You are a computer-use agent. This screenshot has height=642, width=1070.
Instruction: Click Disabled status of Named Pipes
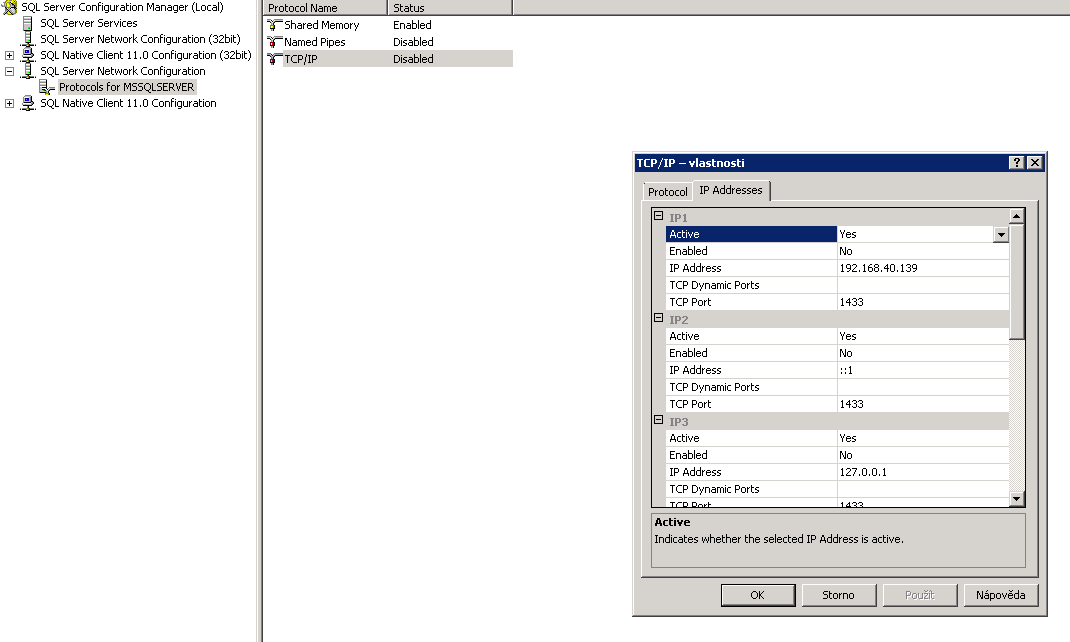click(413, 42)
